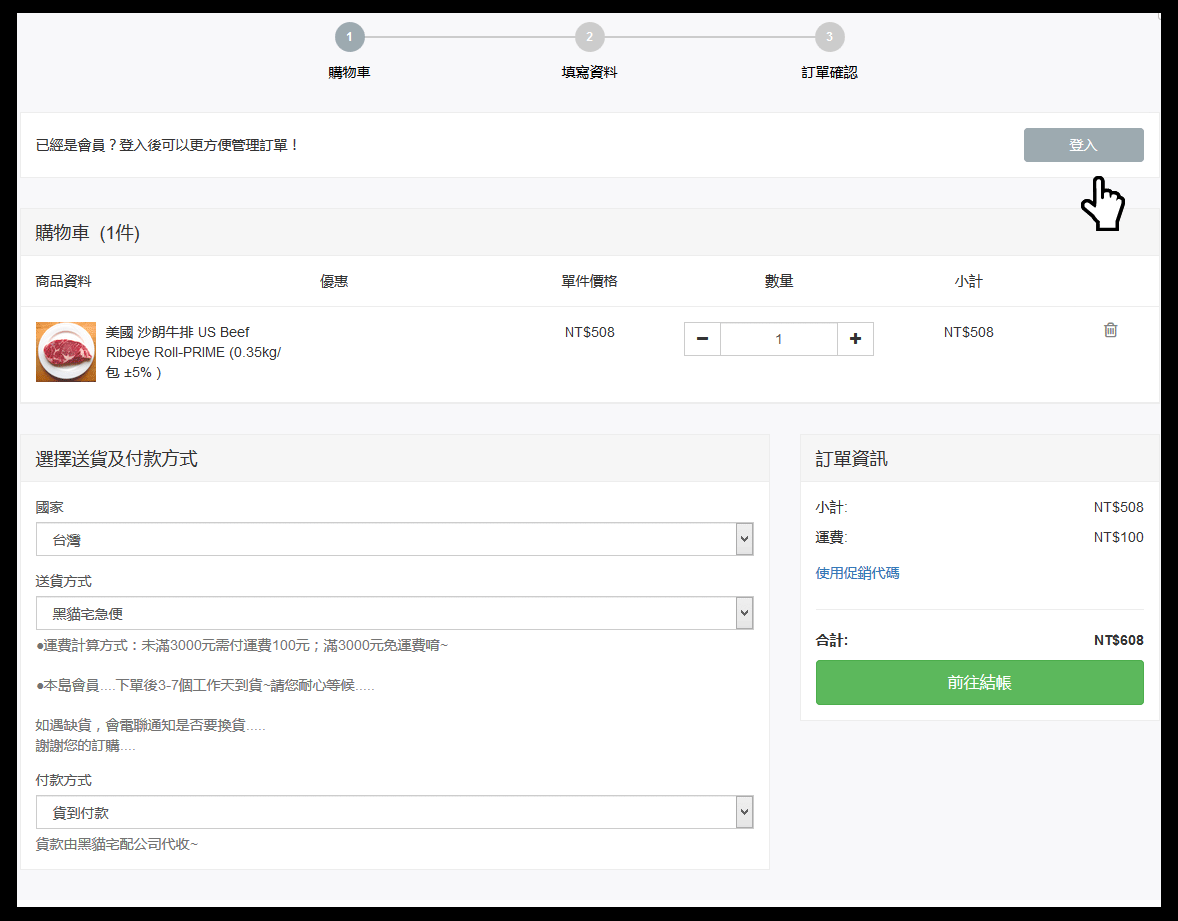
Task: Click the 購物車 step label
Action: 349,73
